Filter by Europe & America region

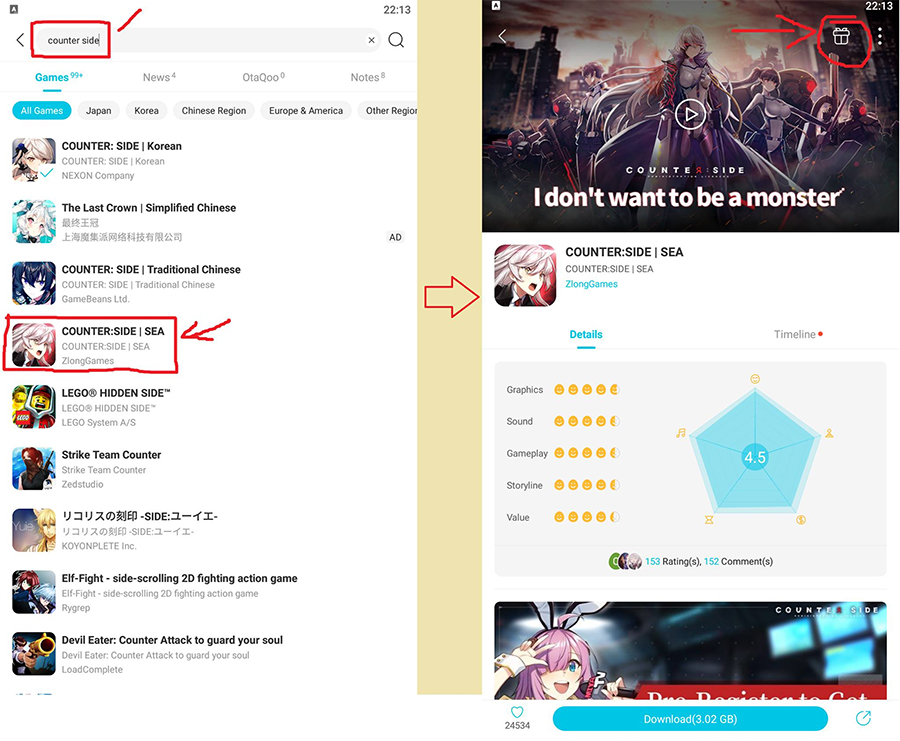point(306,111)
